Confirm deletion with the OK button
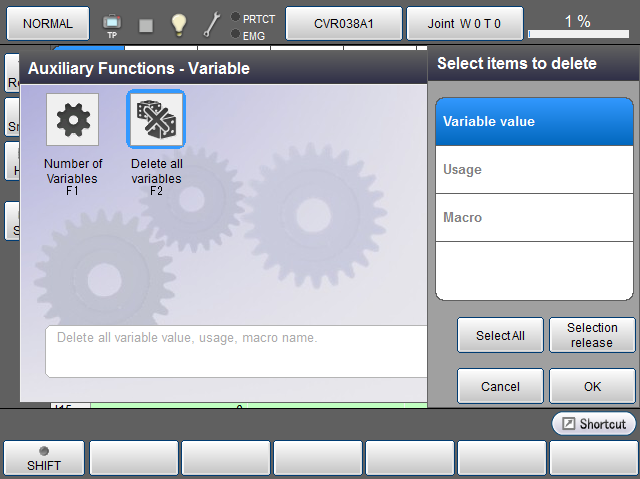Image resolution: width=640 pixels, height=479 pixels. point(592,386)
